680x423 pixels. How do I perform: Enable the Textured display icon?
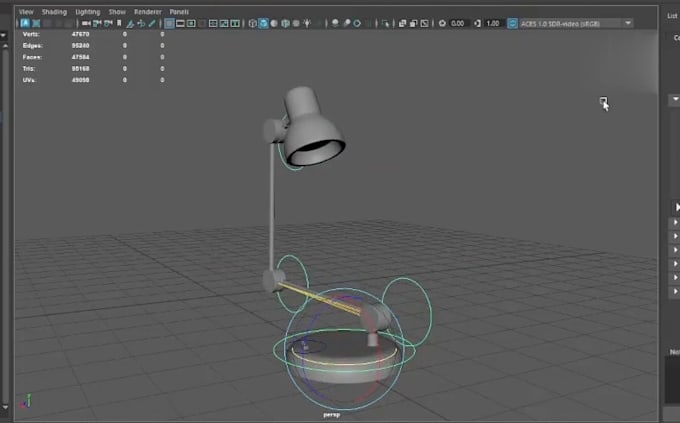pyautogui.click(x=296, y=23)
